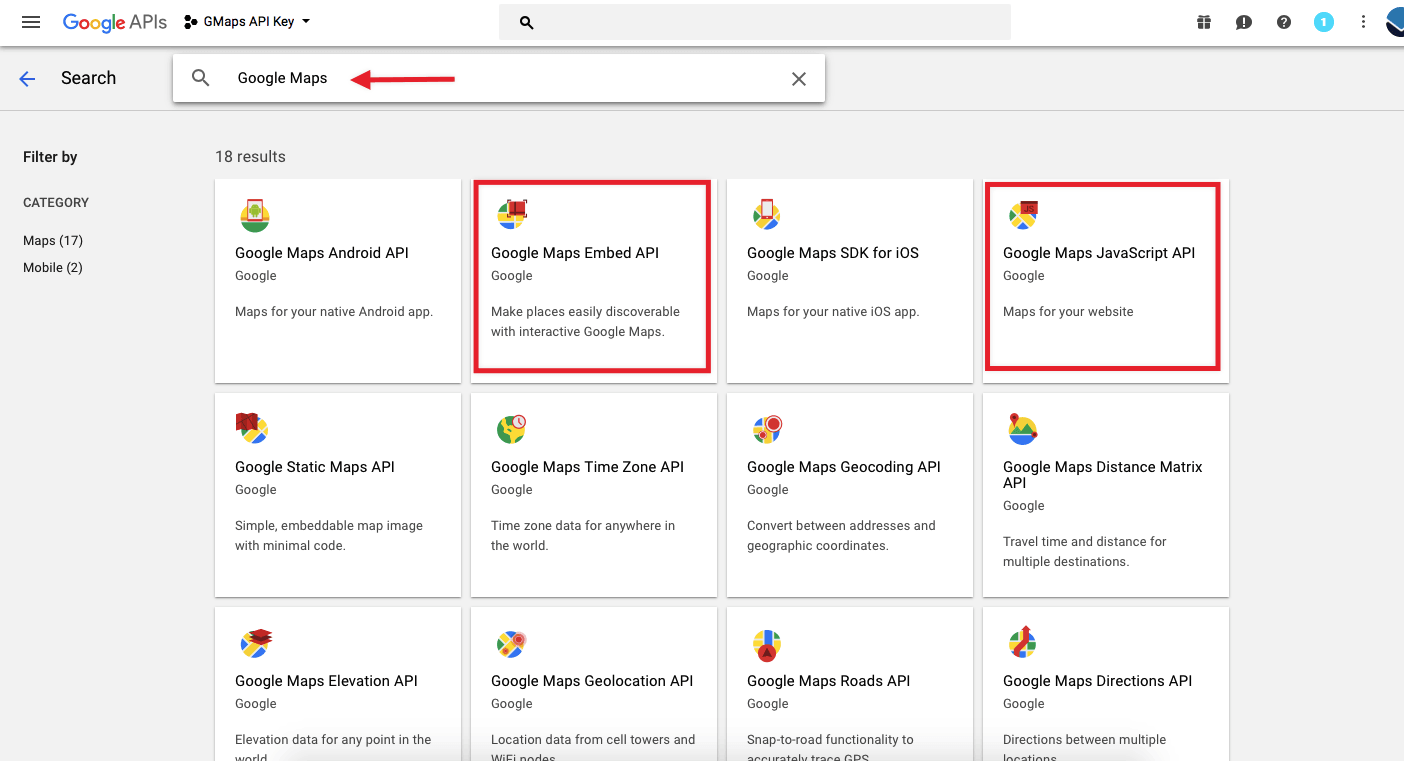
Task: Click the top search bar field
Action: click(x=755, y=22)
